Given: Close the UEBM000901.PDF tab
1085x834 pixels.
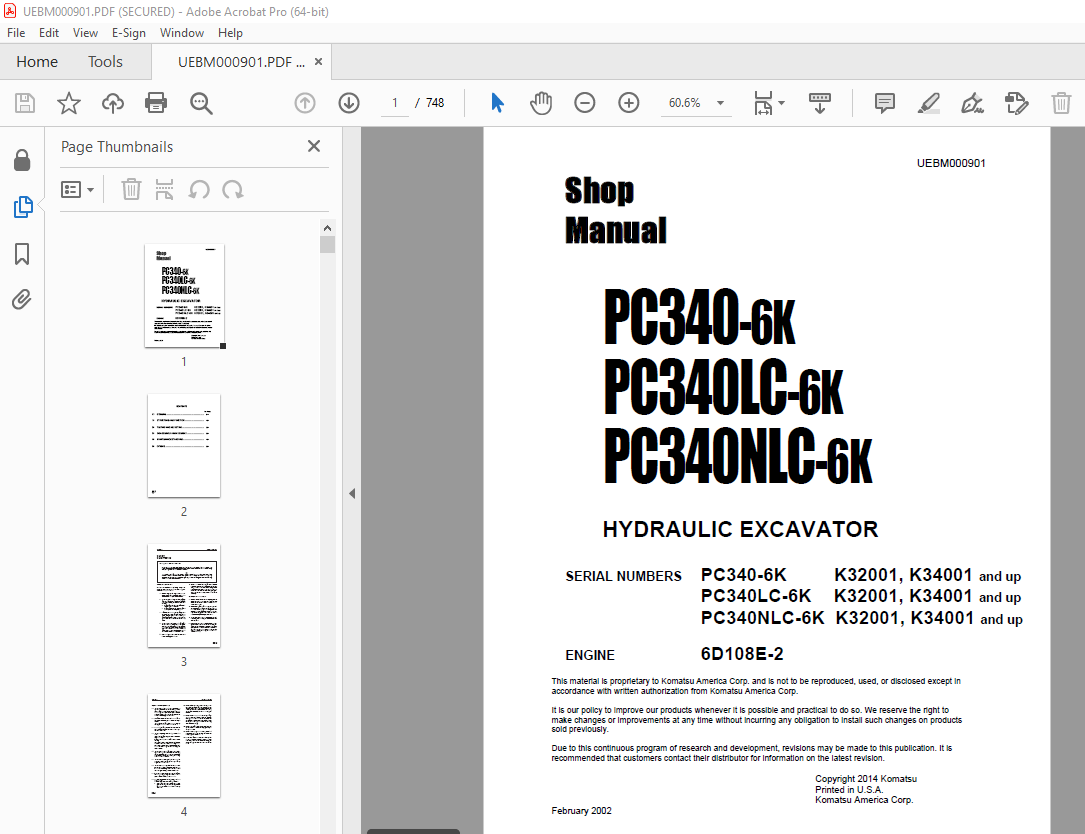Looking at the screenshot, I should pyautogui.click(x=318, y=62).
